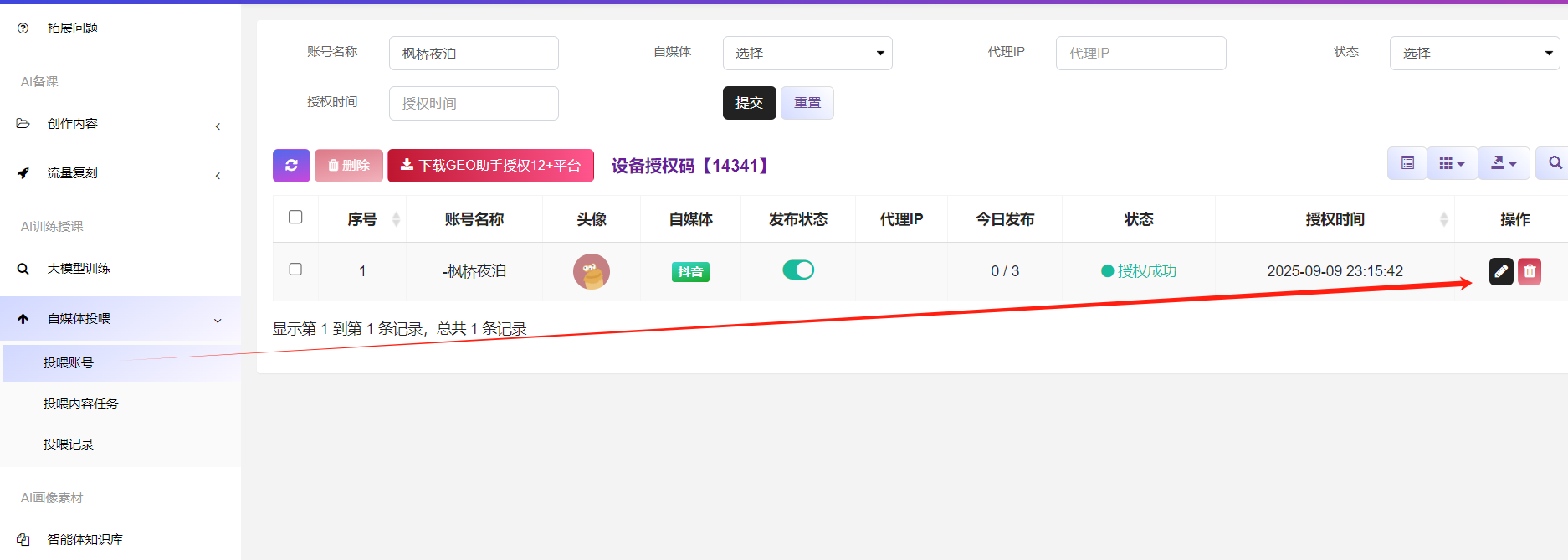Open 投喂记录 in sidebar
Viewport: 1568px width, 560px height.
click(x=69, y=444)
